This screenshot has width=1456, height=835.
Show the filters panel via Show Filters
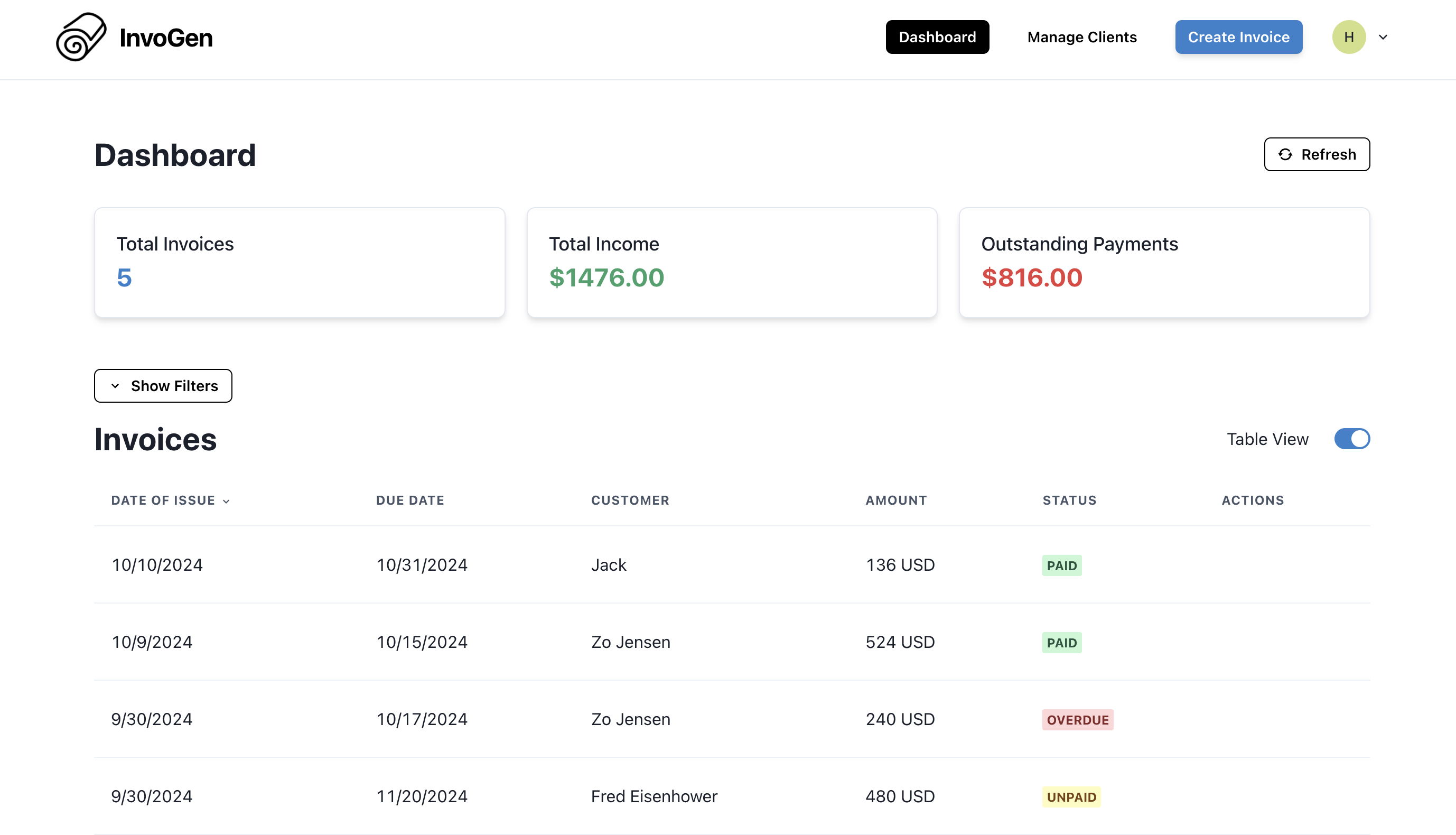click(x=163, y=385)
